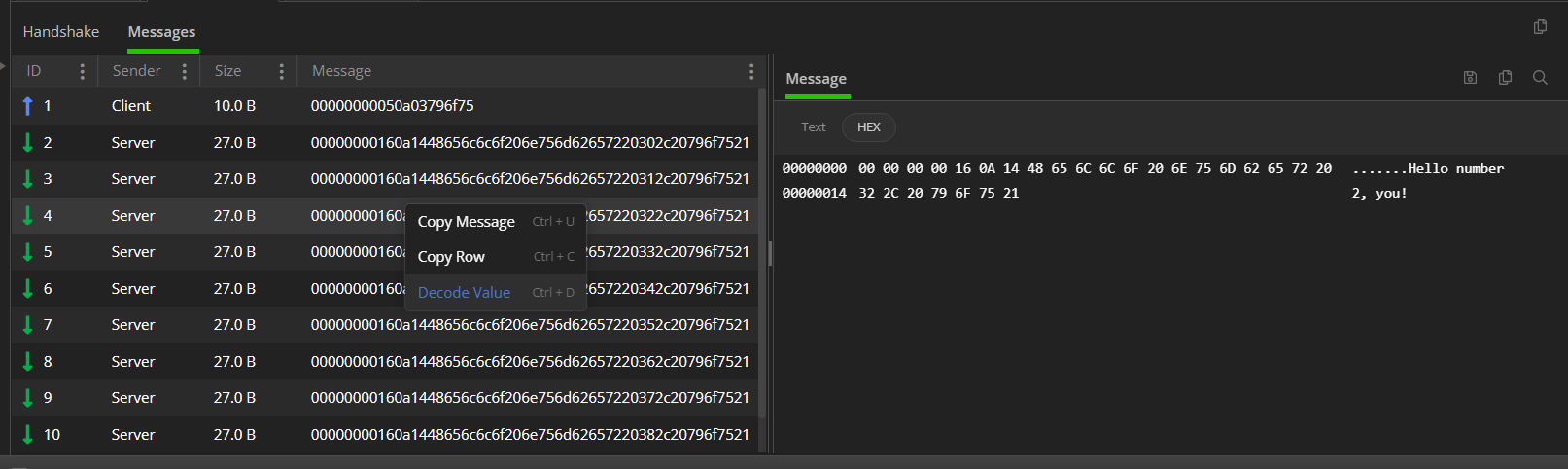Viewport: 1568px width, 469px height.
Task: Click the copy icon in Message panel
Action: point(1505,78)
